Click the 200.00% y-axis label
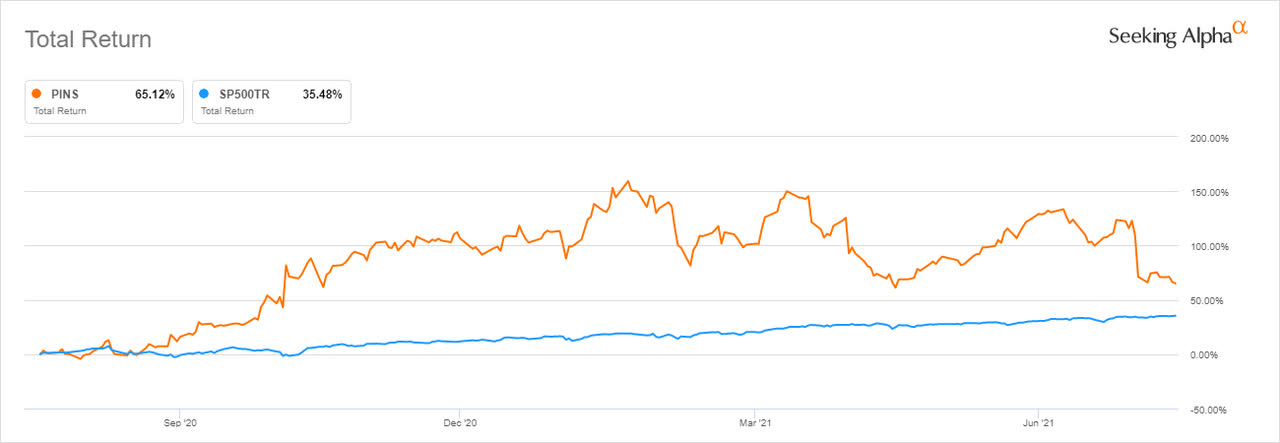Screen dimensions: 1280x443 click(1203, 139)
